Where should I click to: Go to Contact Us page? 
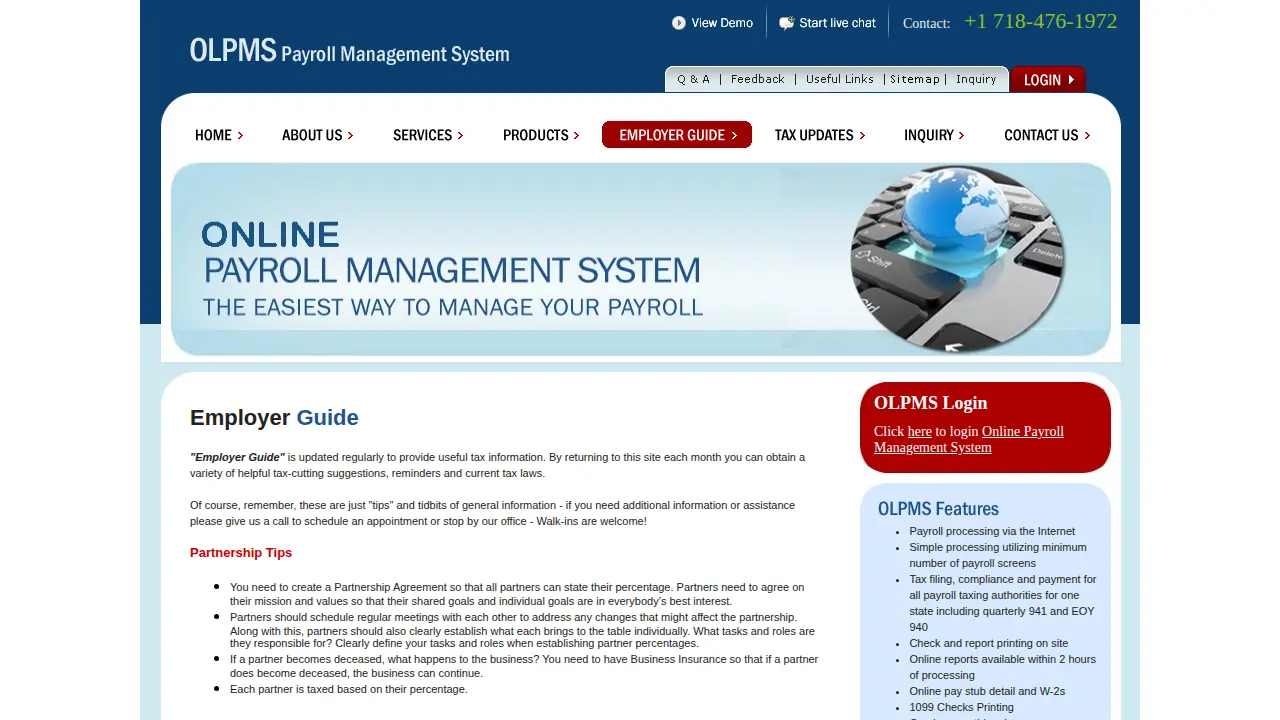[x=1047, y=135]
